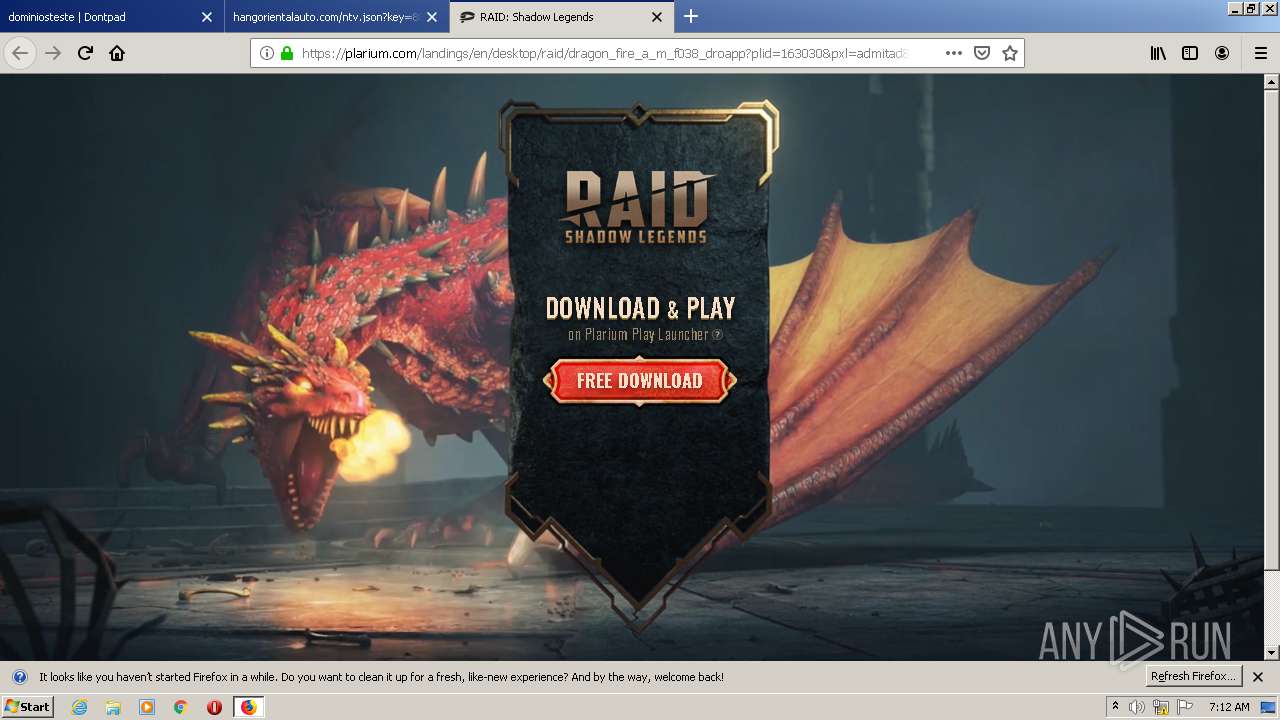Toggle the sidebar view

(1190, 53)
